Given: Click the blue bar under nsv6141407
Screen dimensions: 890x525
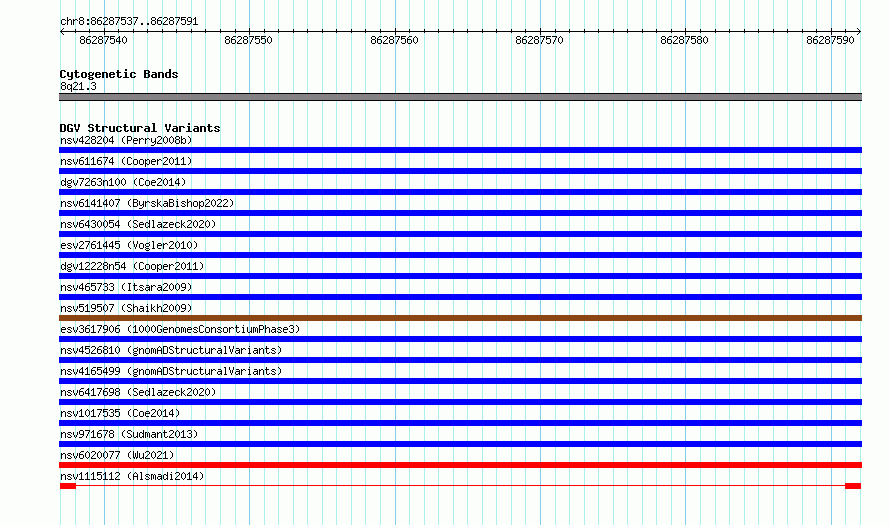Looking at the screenshot, I should (460, 213).
